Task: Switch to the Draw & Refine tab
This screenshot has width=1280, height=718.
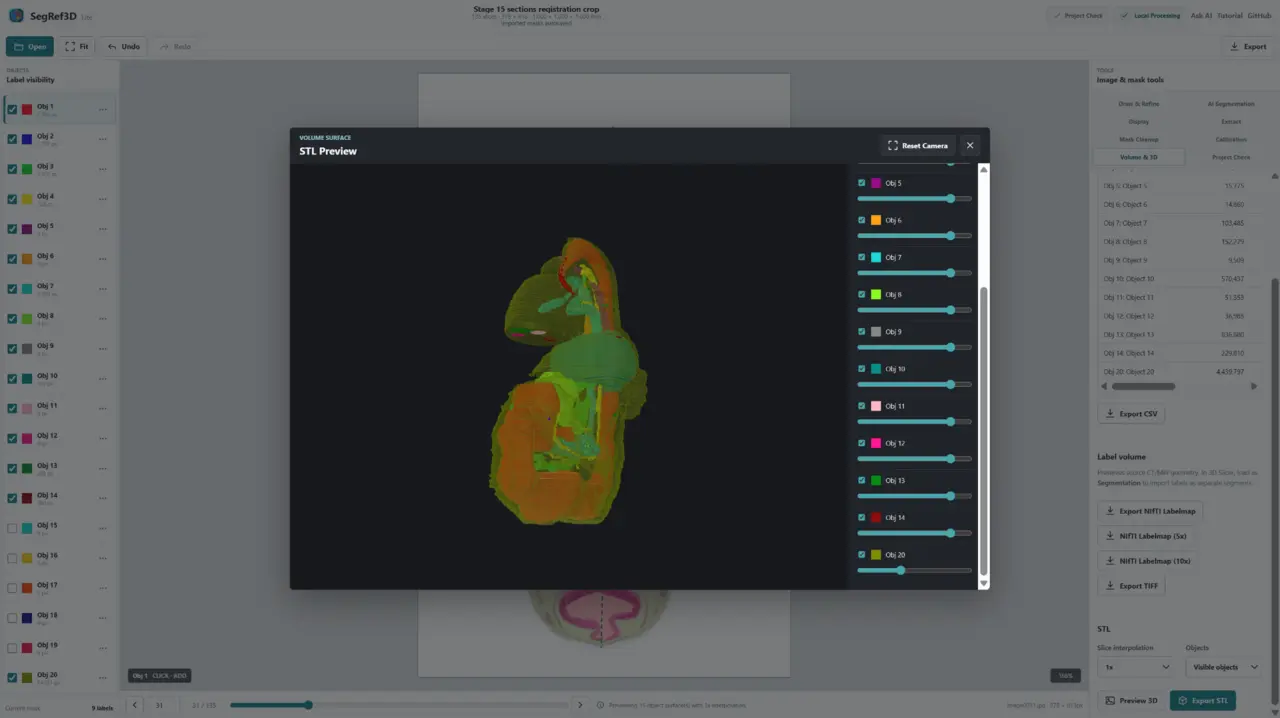Action: tap(1139, 104)
